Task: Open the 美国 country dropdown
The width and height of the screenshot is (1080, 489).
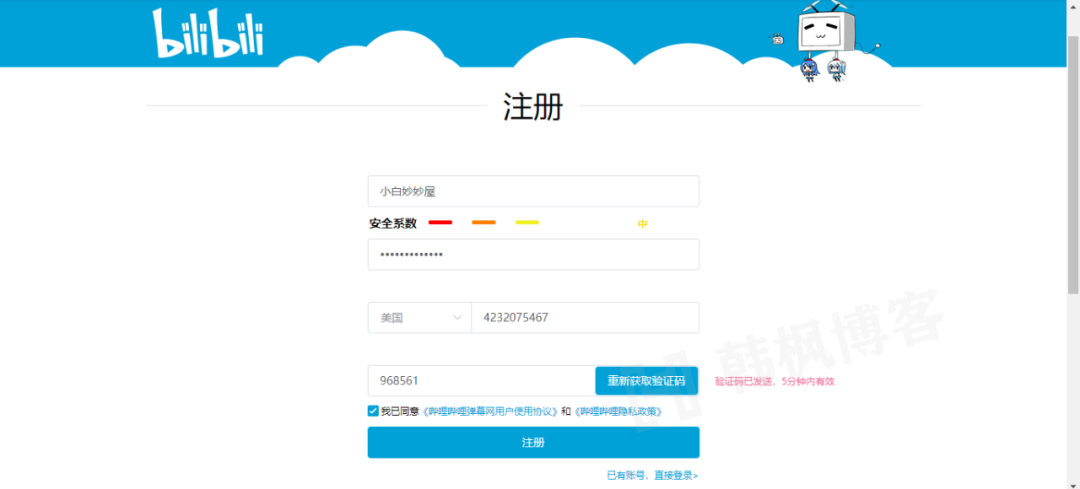Action: (419, 318)
